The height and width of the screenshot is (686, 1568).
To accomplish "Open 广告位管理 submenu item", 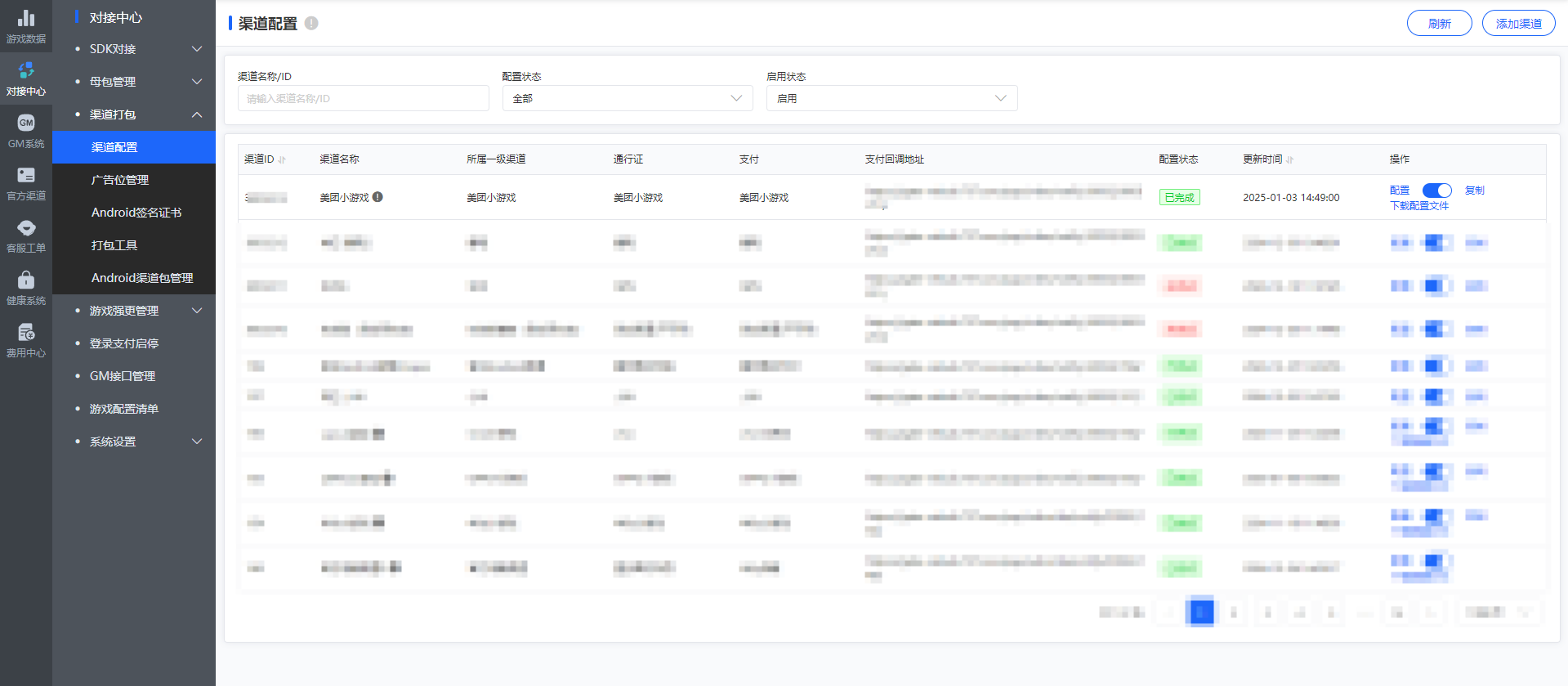I will click(134, 180).
